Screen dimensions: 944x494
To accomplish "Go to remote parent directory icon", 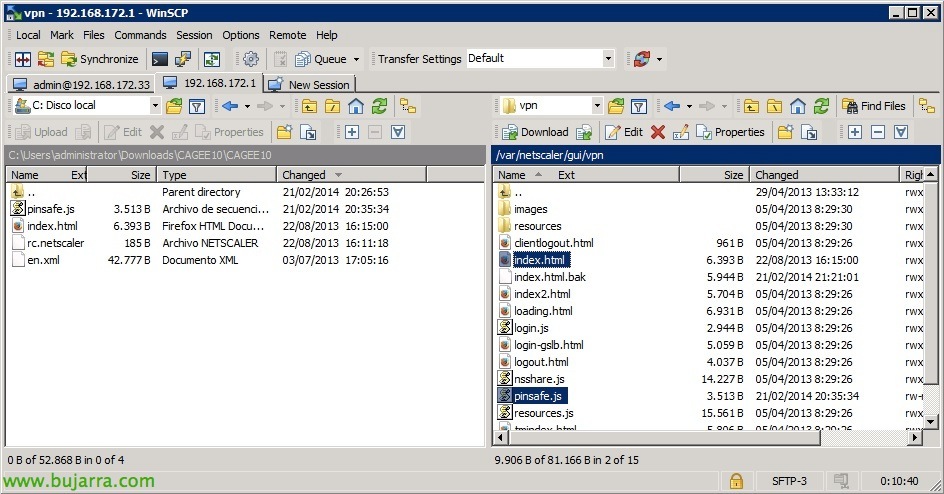I will (x=751, y=107).
